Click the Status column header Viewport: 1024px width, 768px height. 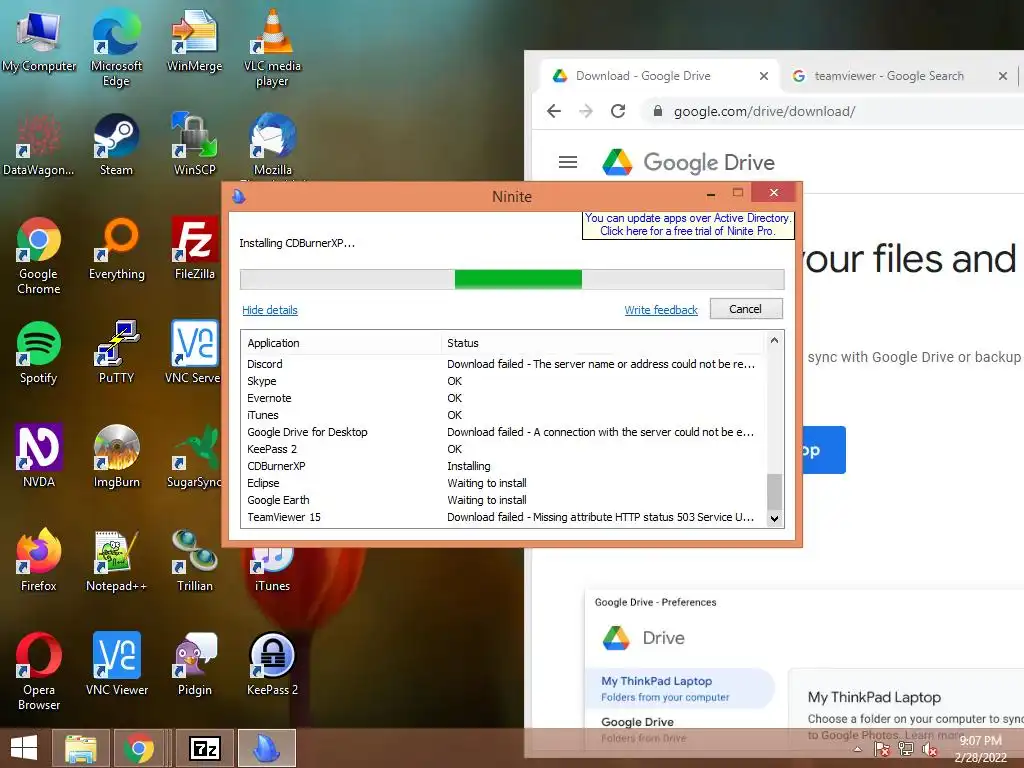click(x=602, y=343)
